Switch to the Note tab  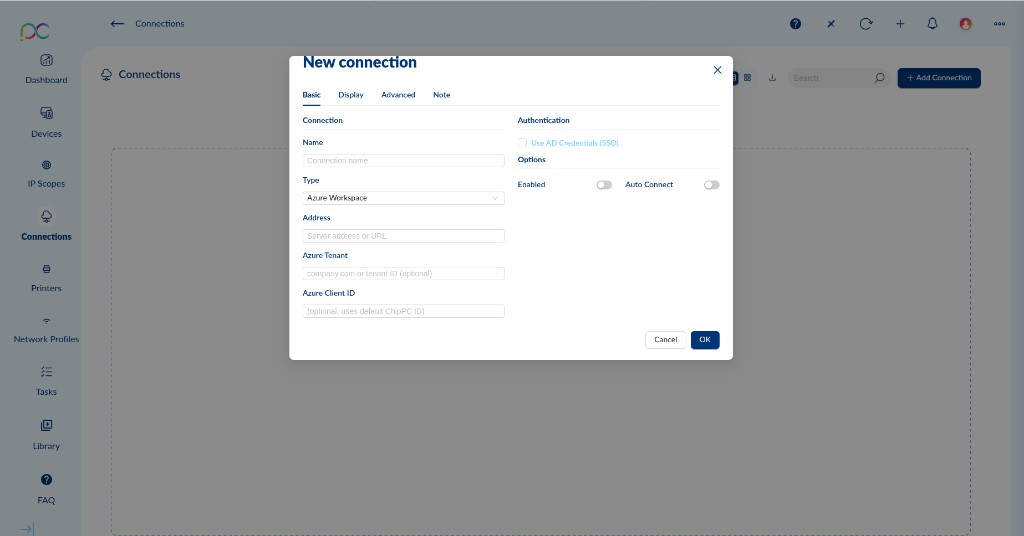(441, 95)
